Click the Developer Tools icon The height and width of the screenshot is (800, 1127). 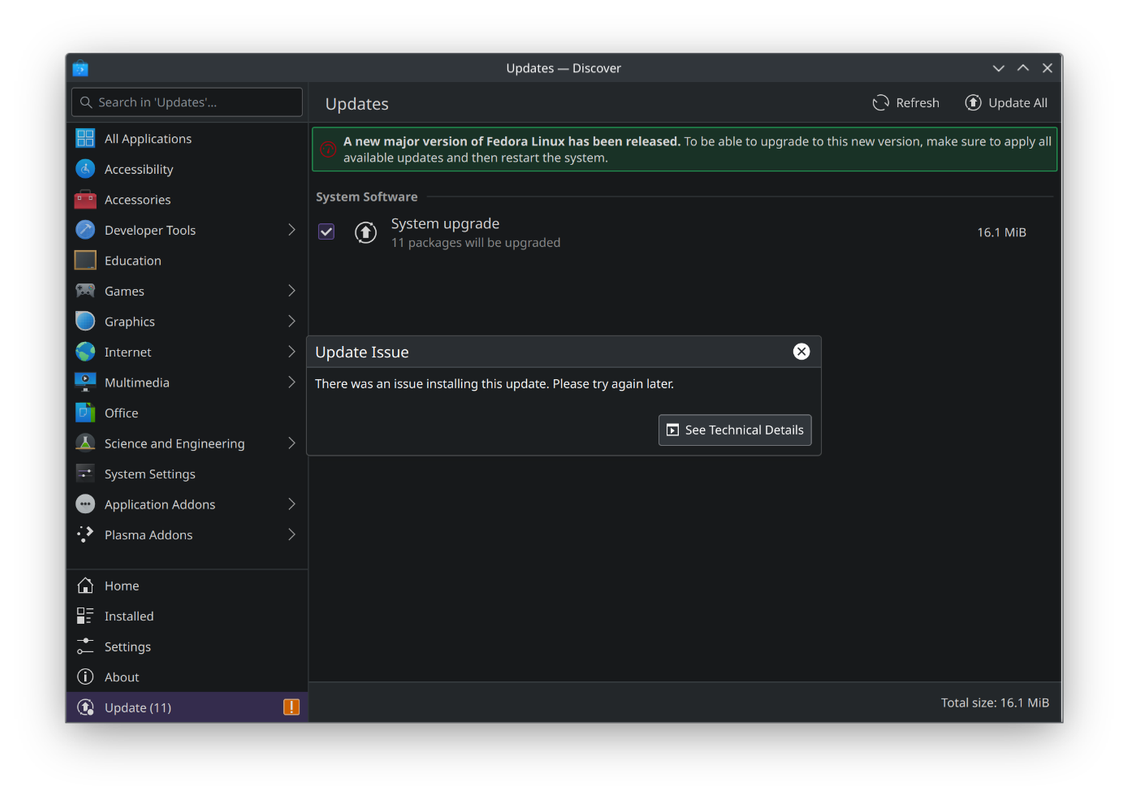(85, 230)
